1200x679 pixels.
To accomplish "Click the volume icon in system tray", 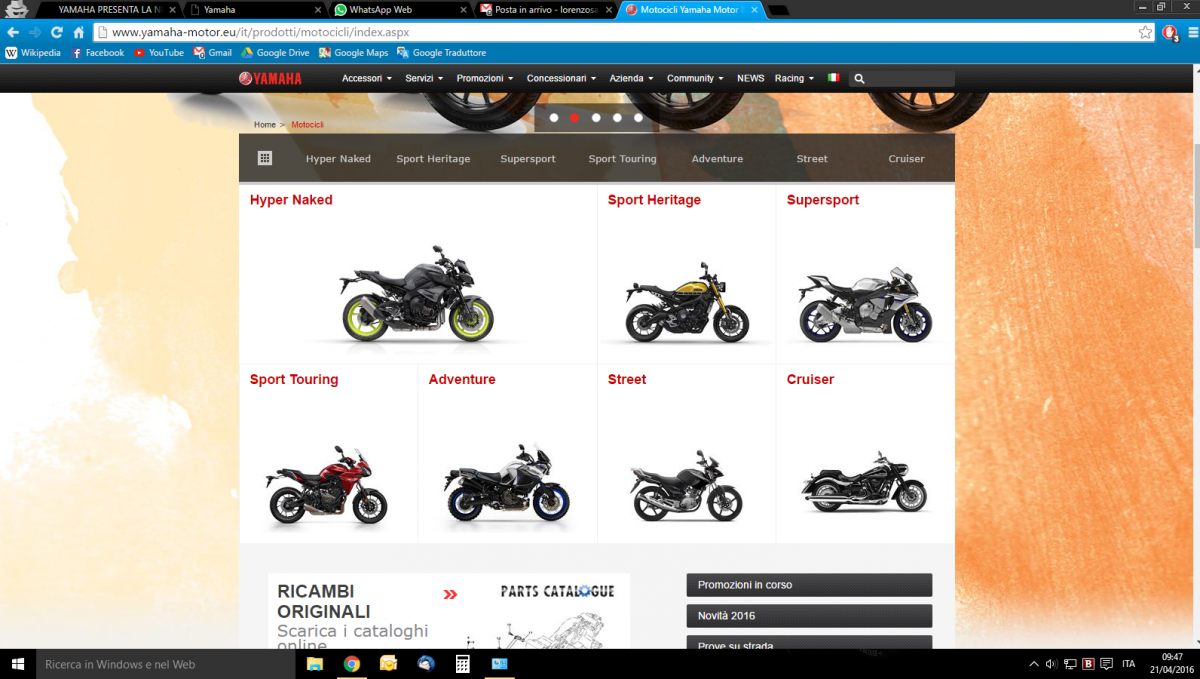I will click(1051, 664).
